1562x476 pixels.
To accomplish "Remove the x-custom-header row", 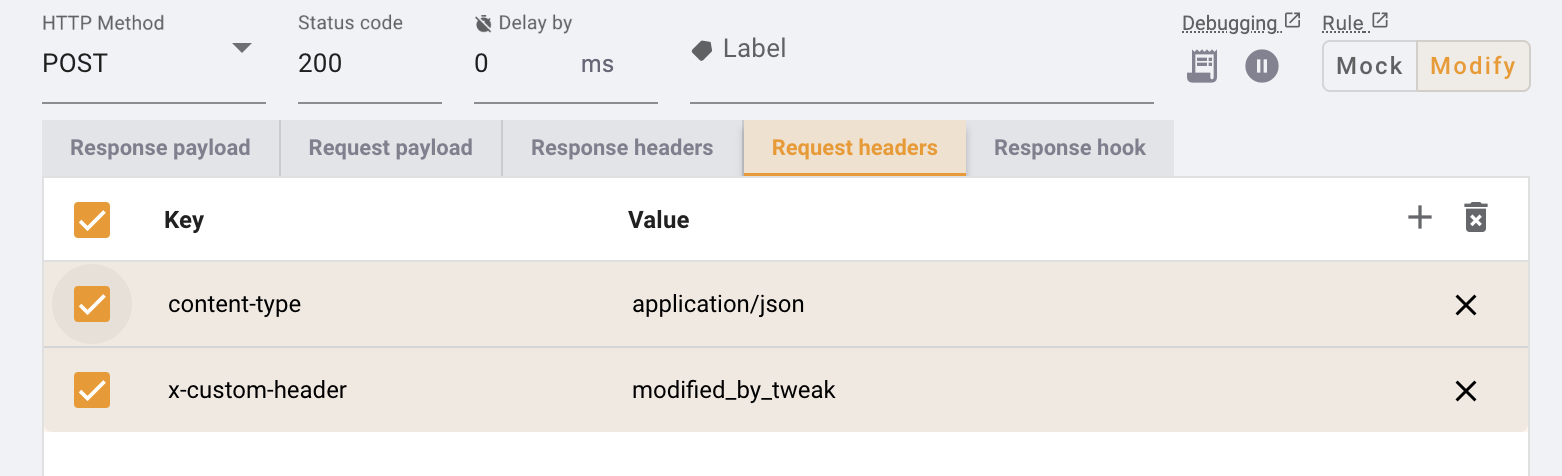I will [1466, 391].
